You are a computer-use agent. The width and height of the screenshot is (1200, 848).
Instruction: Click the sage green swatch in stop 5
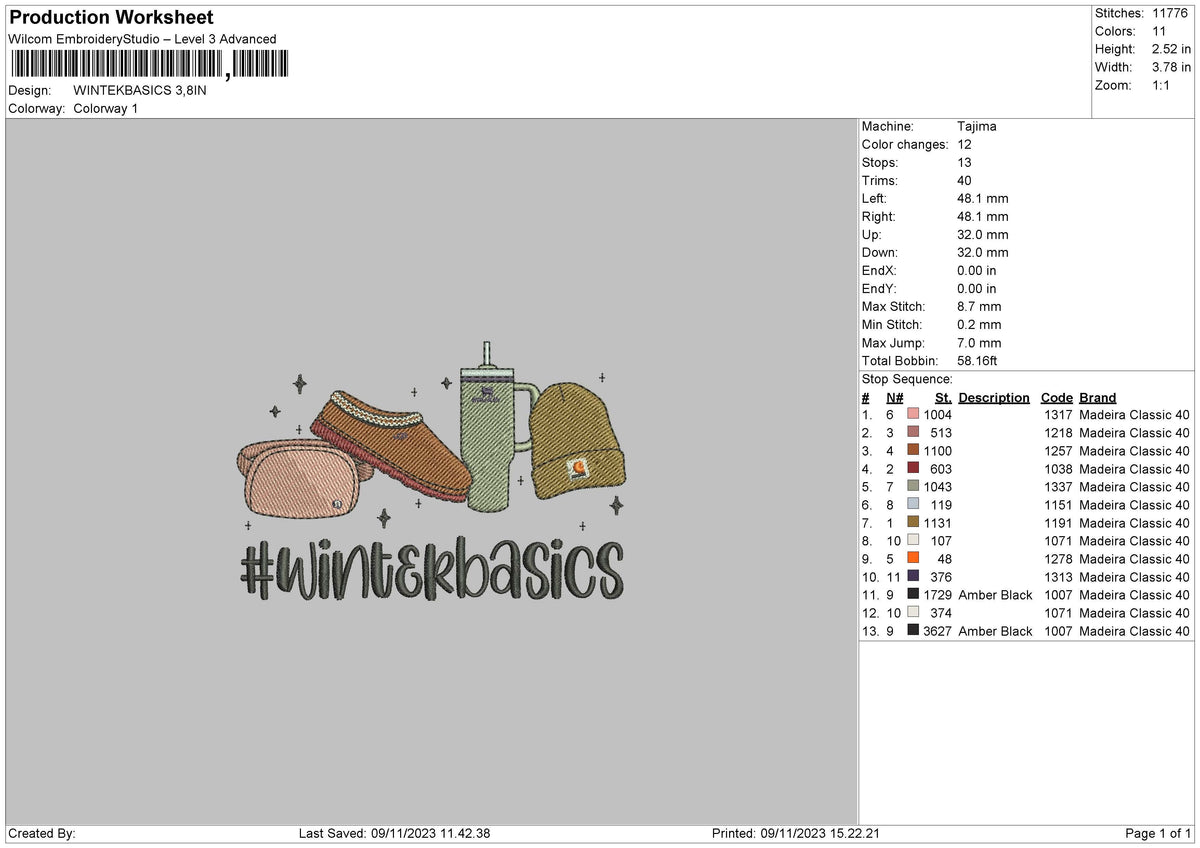(x=913, y=487)
